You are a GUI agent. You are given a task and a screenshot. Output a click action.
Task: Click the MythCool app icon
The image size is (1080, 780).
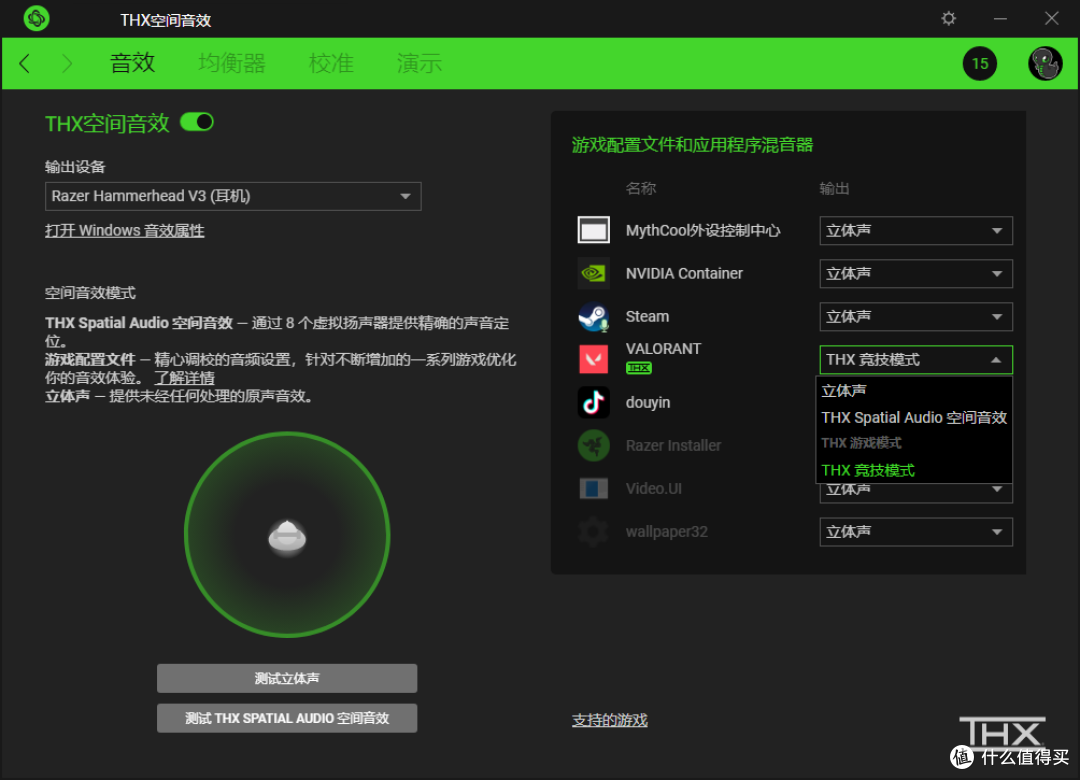tap(593, 230)
